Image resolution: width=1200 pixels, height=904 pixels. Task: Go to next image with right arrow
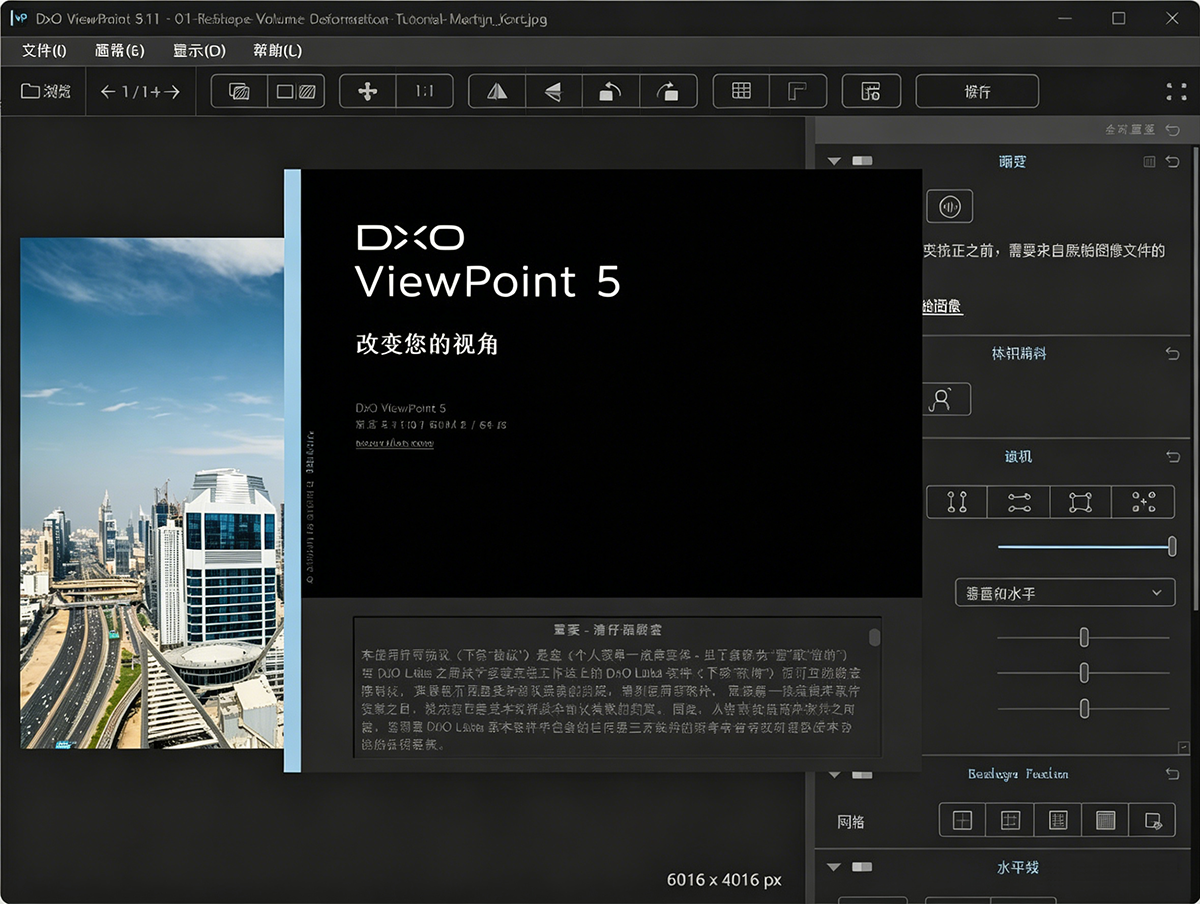tap(172, 92)
